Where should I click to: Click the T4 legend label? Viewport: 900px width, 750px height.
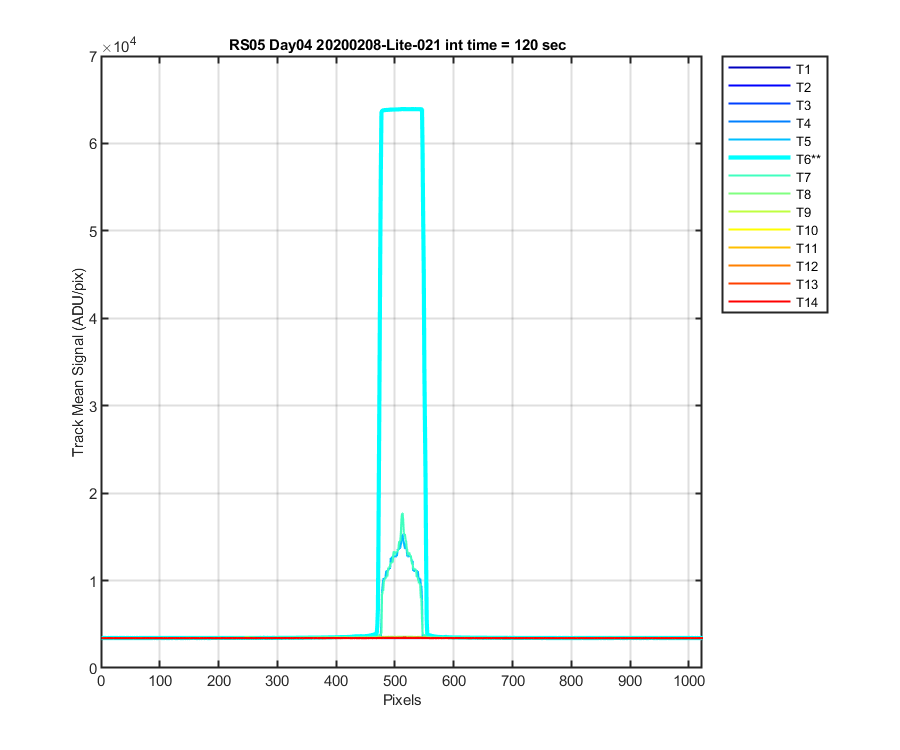(x=803, y=123)
